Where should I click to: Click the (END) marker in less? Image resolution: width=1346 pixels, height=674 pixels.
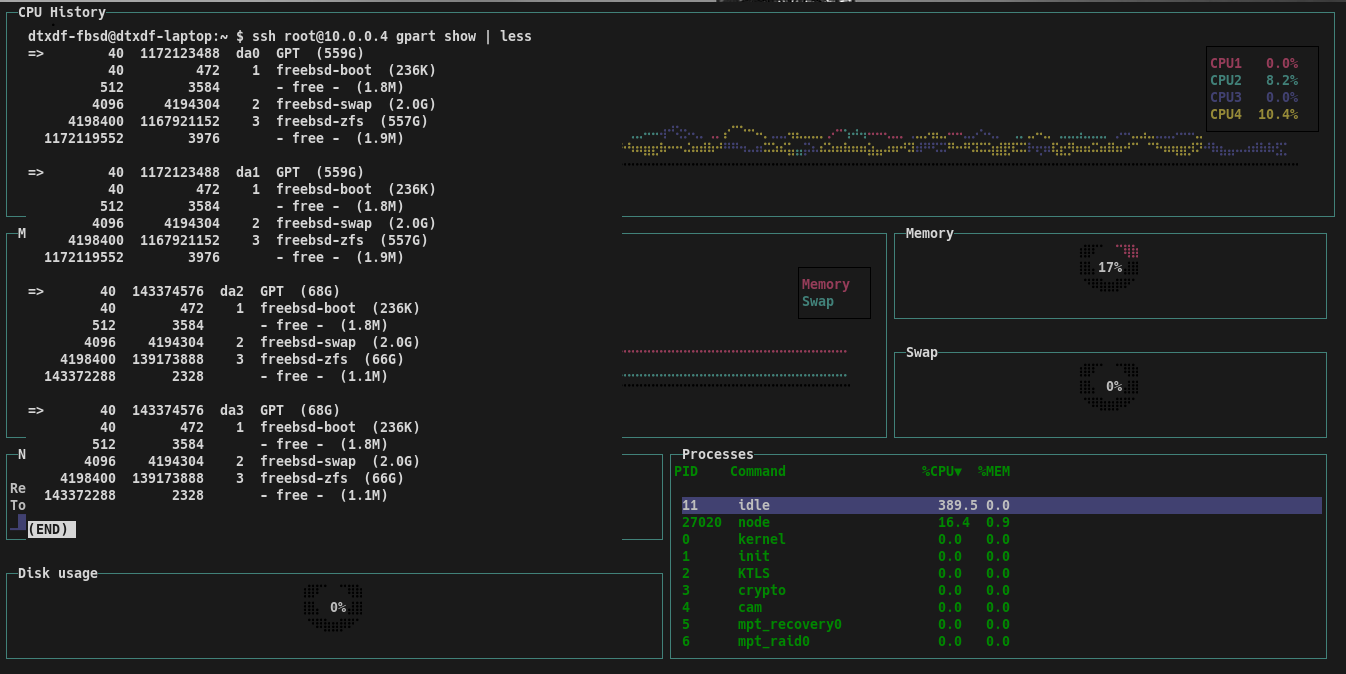pos(52,529)
